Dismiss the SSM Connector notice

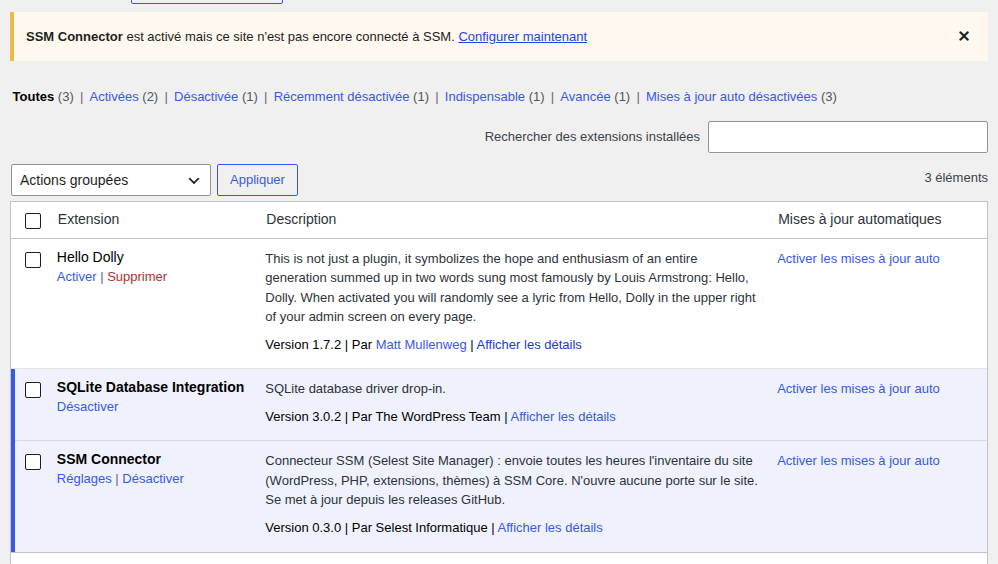pos(964,36)
